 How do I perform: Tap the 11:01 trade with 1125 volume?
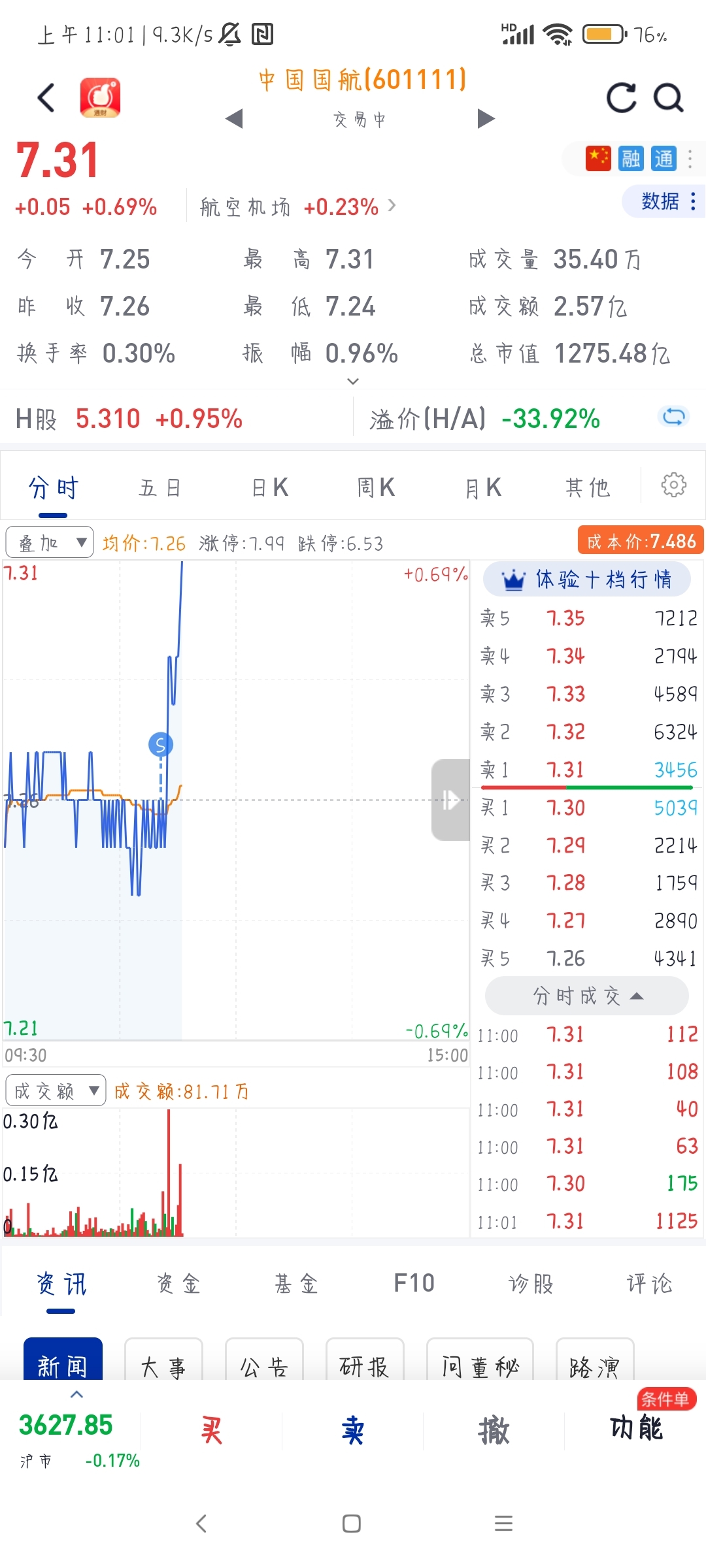pos(588,1221)
